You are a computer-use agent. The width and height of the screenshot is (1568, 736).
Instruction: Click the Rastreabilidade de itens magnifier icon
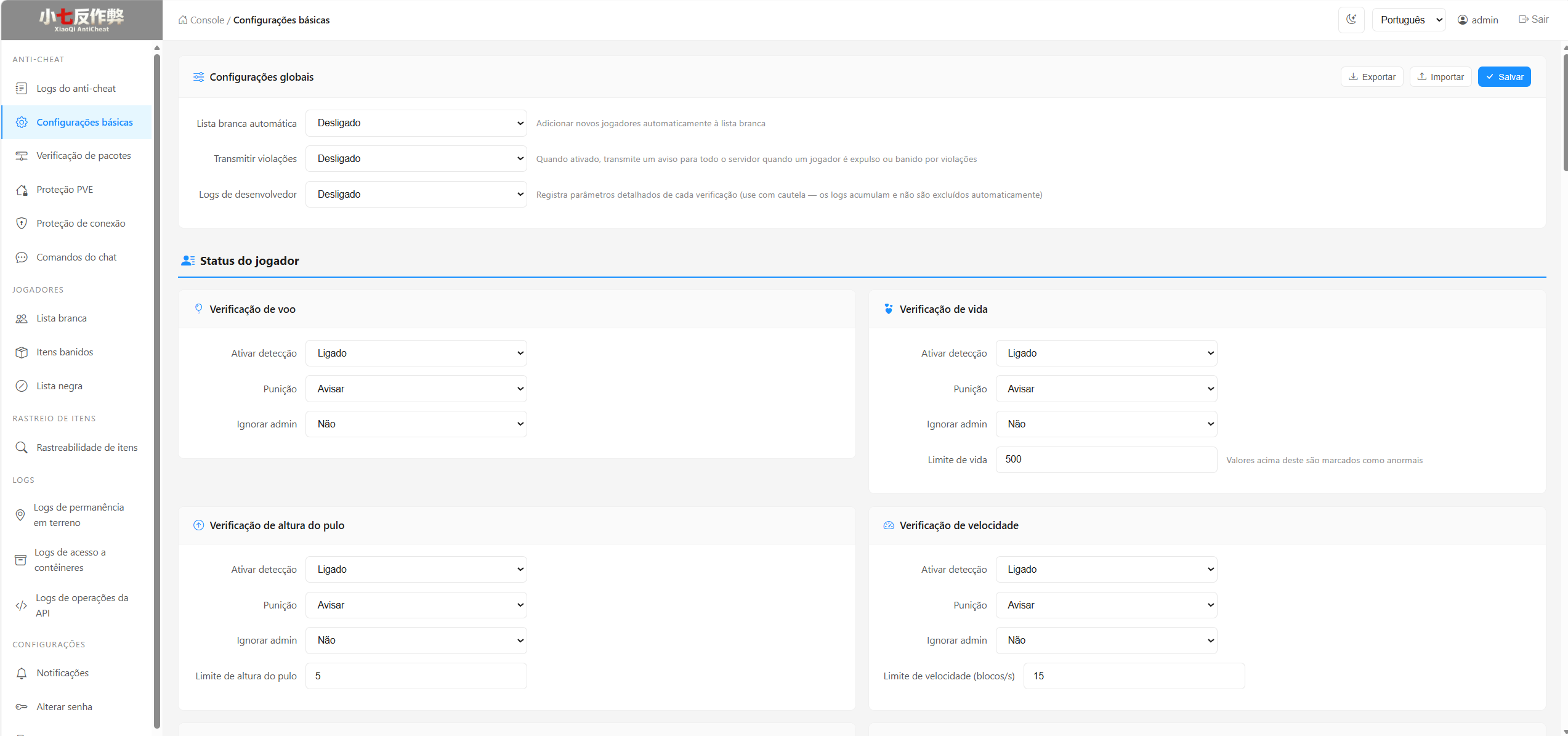point(22,447)
